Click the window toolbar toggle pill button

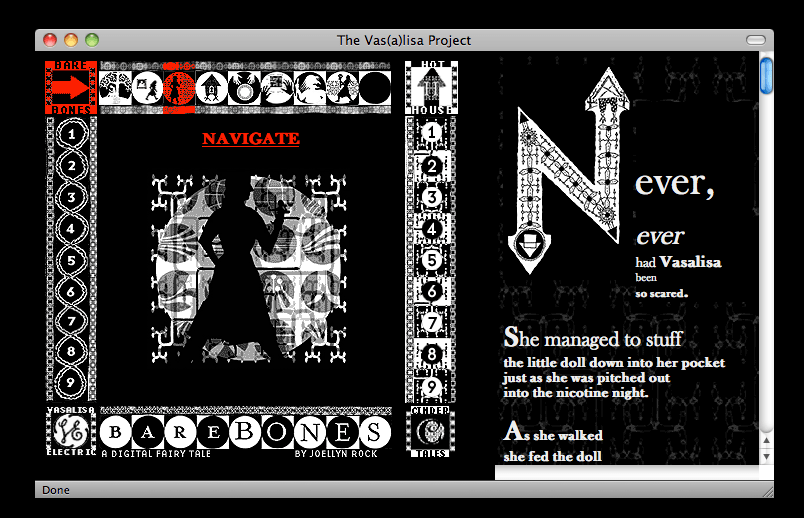pyautogui.click(x=756, y=40)
